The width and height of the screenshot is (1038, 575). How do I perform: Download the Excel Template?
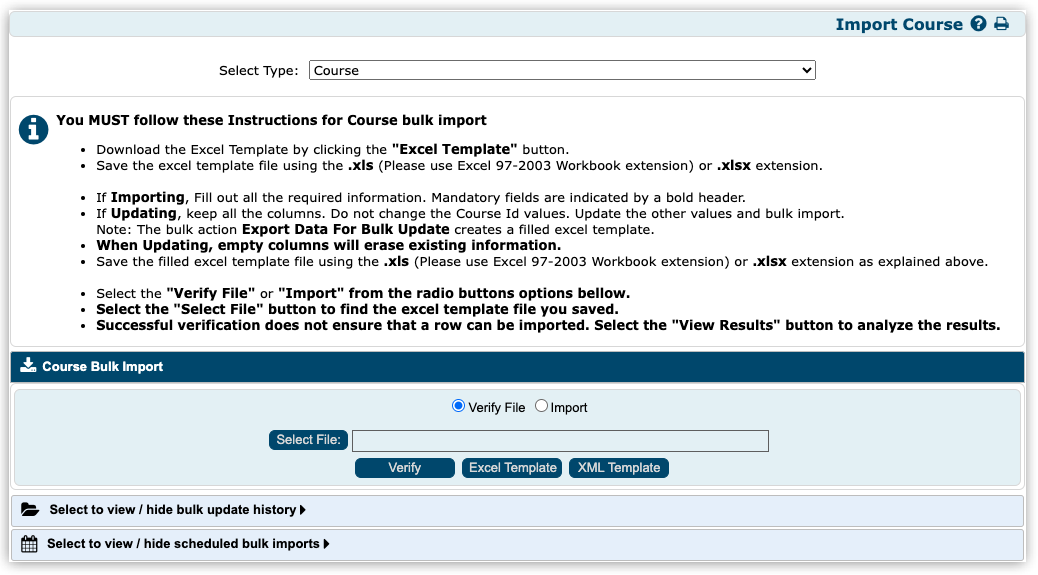pos(512,468)
